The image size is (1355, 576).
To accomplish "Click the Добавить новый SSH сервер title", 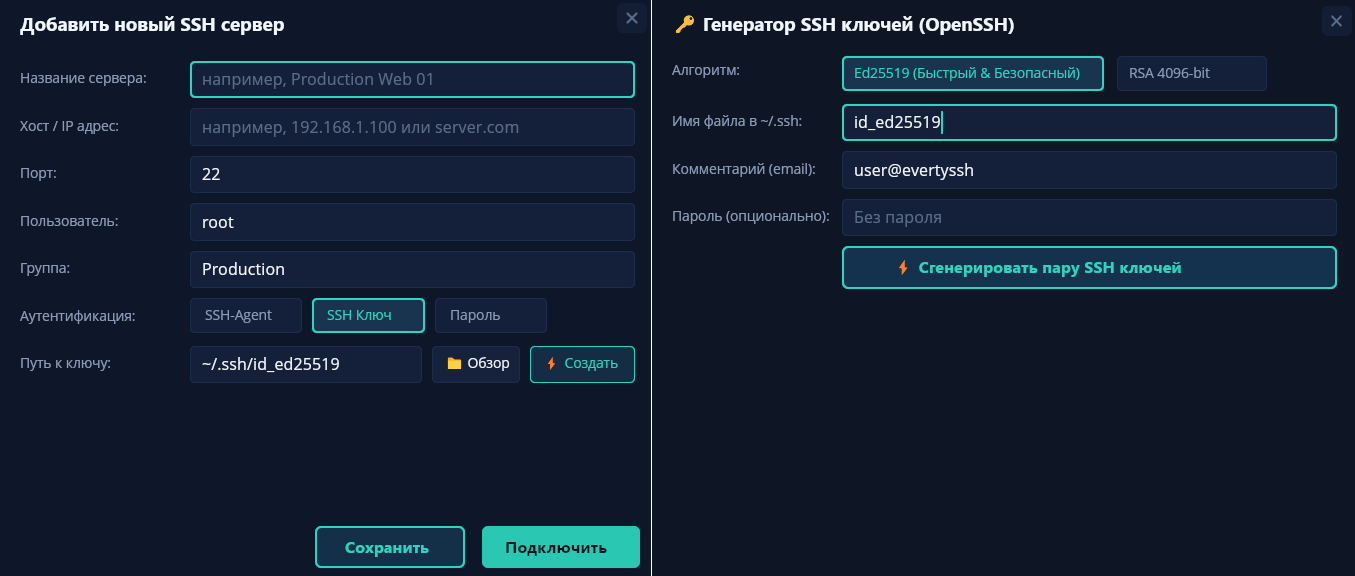I will 152,25.
